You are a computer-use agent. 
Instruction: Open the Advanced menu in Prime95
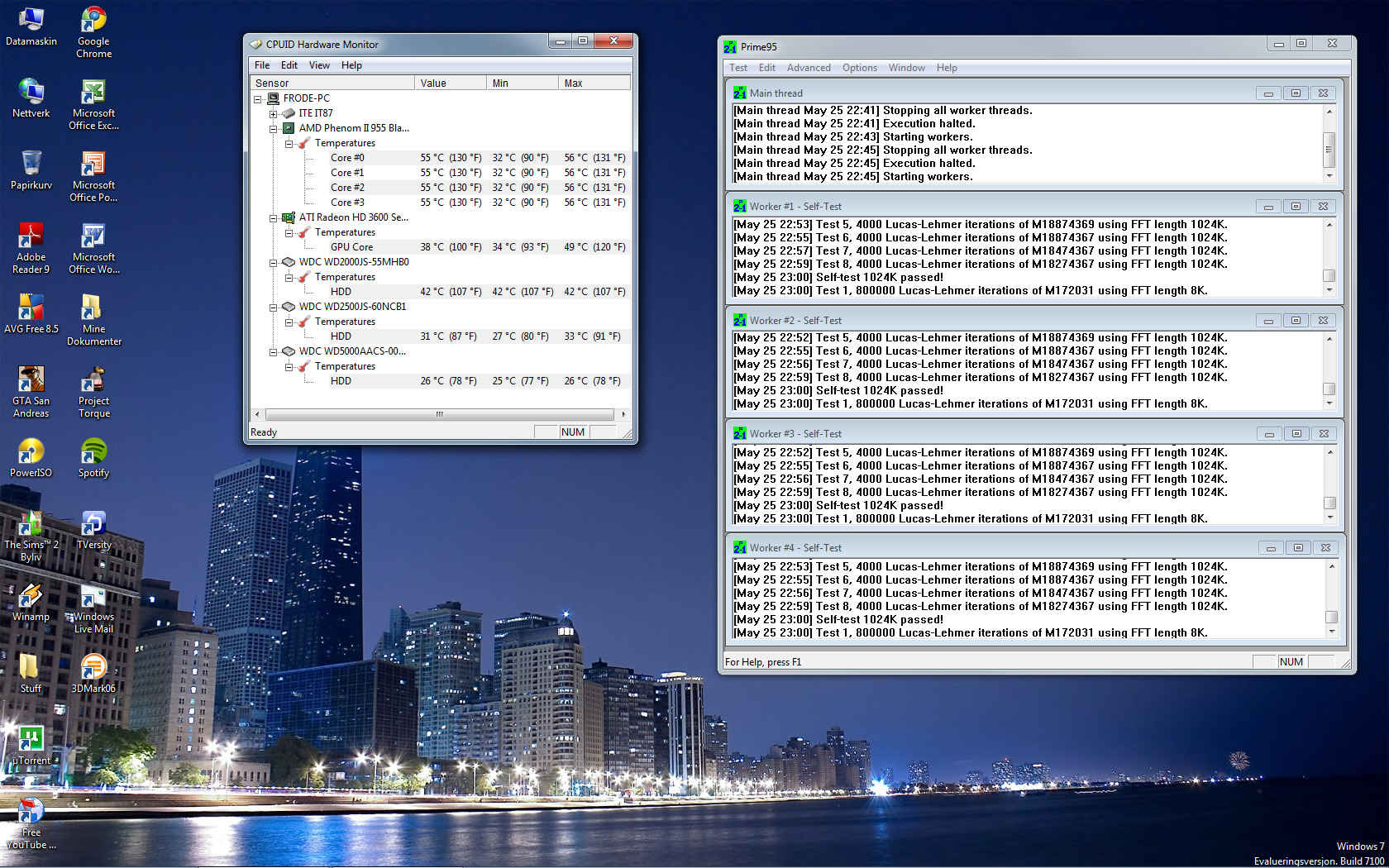[x=809, y=68]
